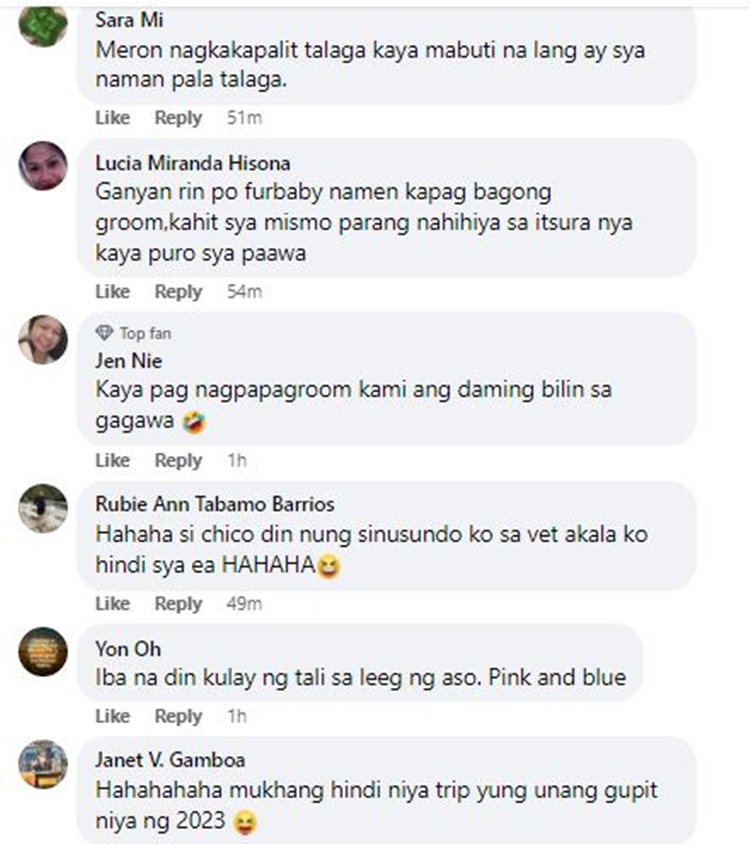750x844 pixels.
Task: Open Rubie Ann Tabamo Barrios' avatar
Action: [43, 508]
